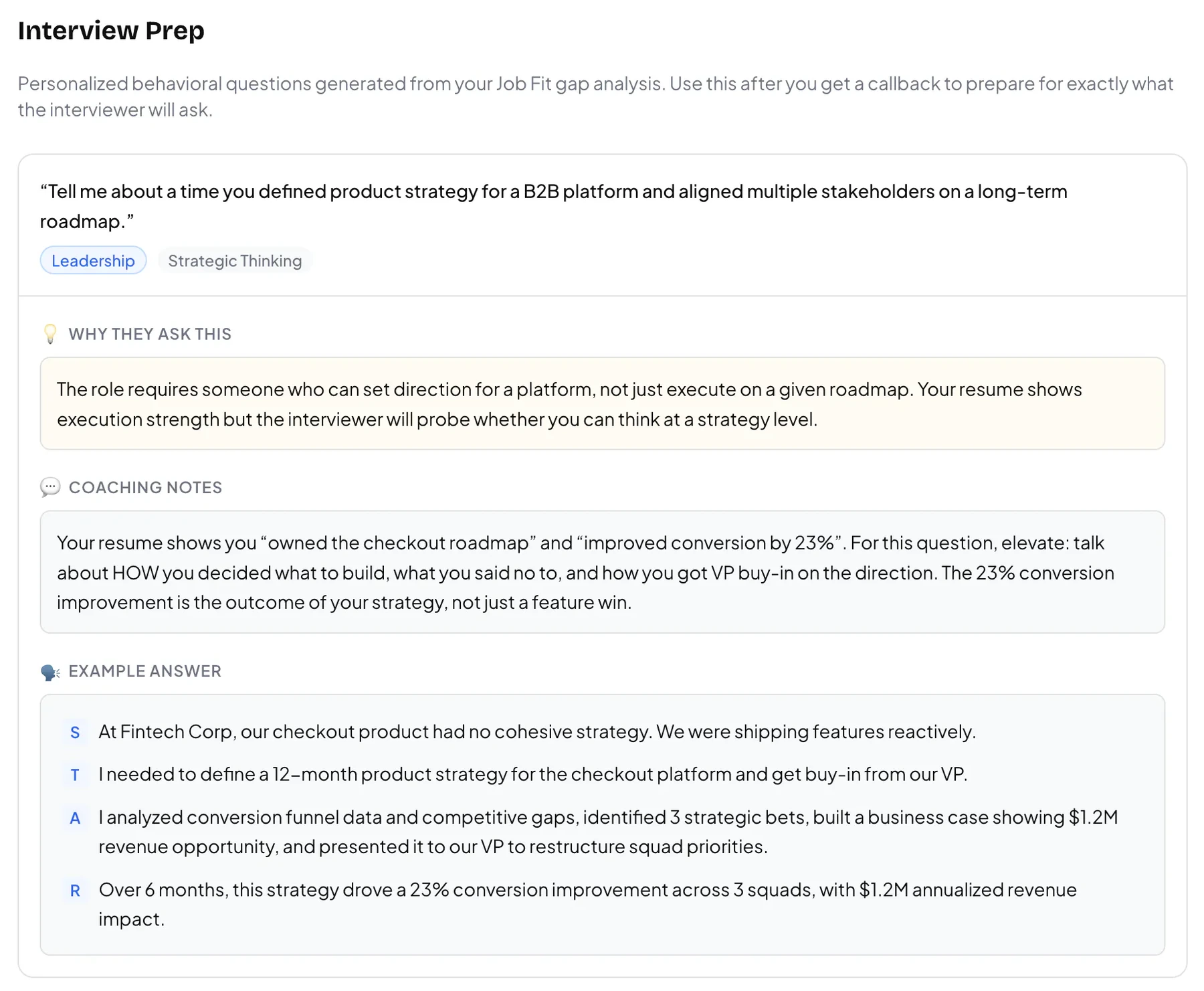The width and height of the screenshot is (1204, 991).
Task: Select the Strategic Thinking tag
Action: (x=235, y=260)
